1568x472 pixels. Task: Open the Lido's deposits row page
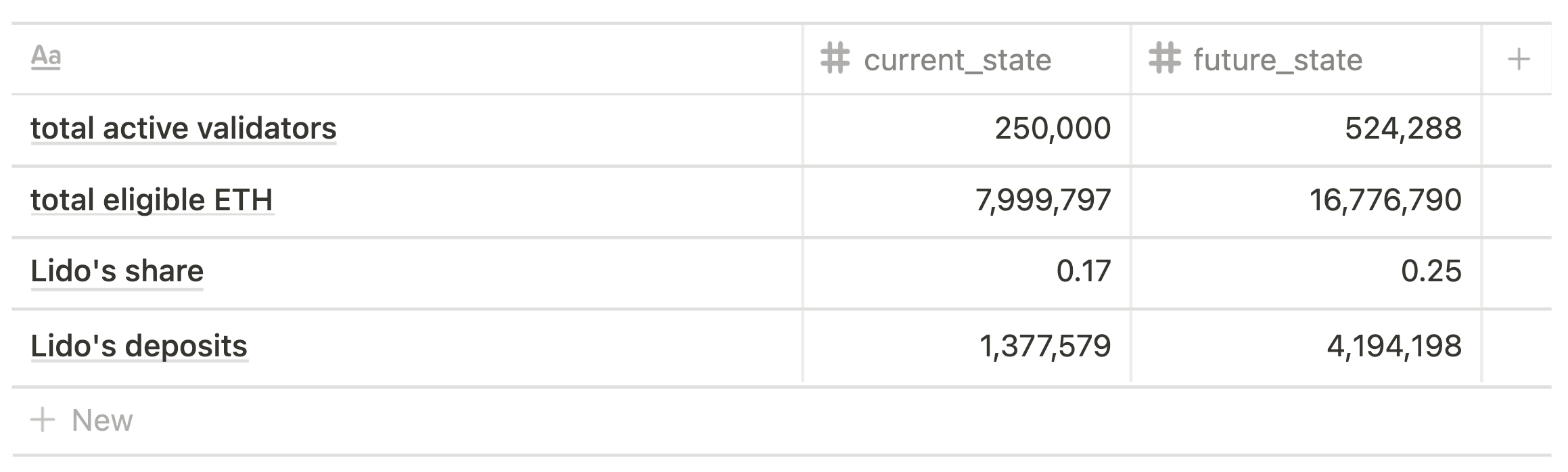pyautogui.click(x=139, y=346)
